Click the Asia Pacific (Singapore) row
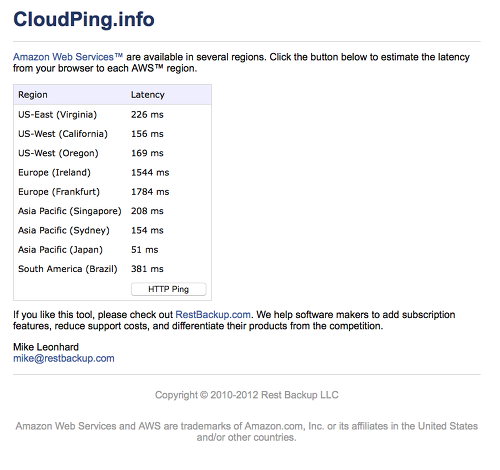Viewport: 500px width, 470px height. (112, 211)
